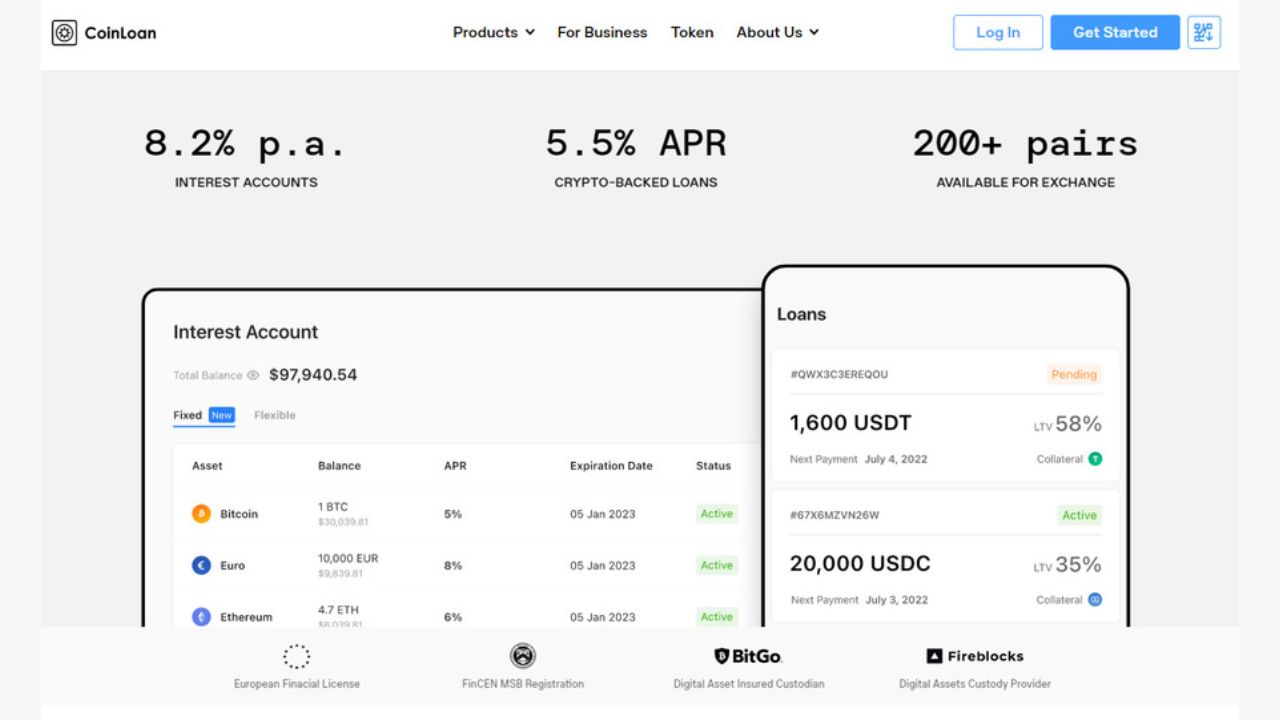Click the 4.7 ETH balance cell

[341, 616]
